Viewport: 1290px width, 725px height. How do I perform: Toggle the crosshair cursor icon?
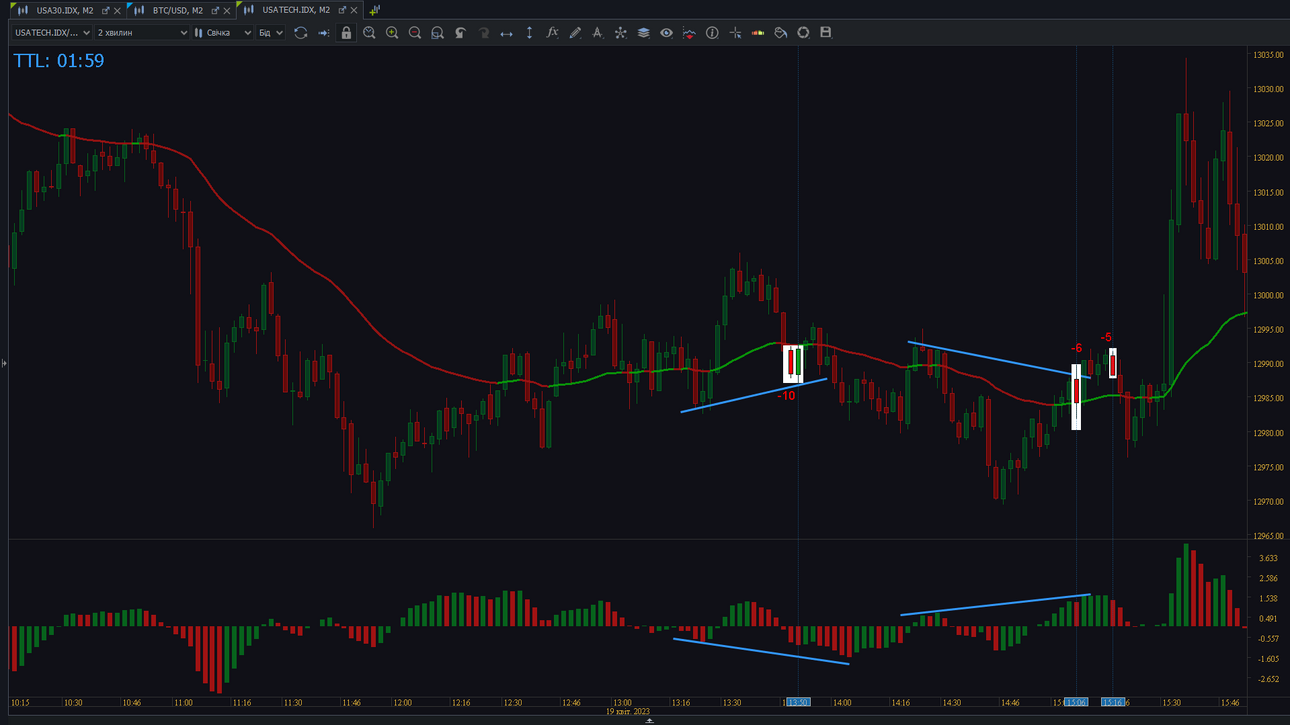(x=735, y=33)
